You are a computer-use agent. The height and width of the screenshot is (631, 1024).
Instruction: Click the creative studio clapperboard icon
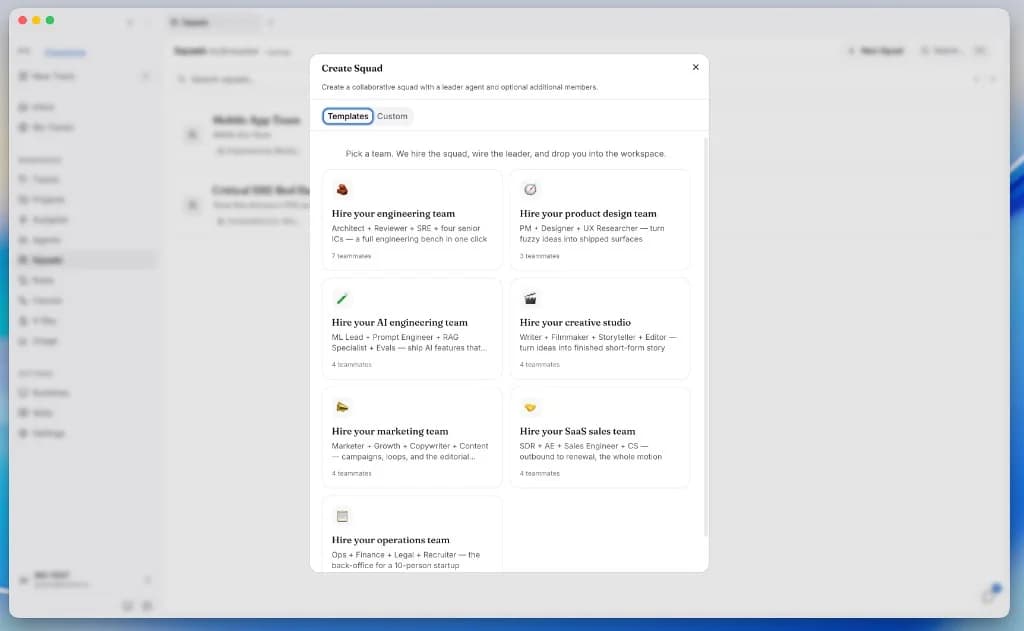click(530, 299)
